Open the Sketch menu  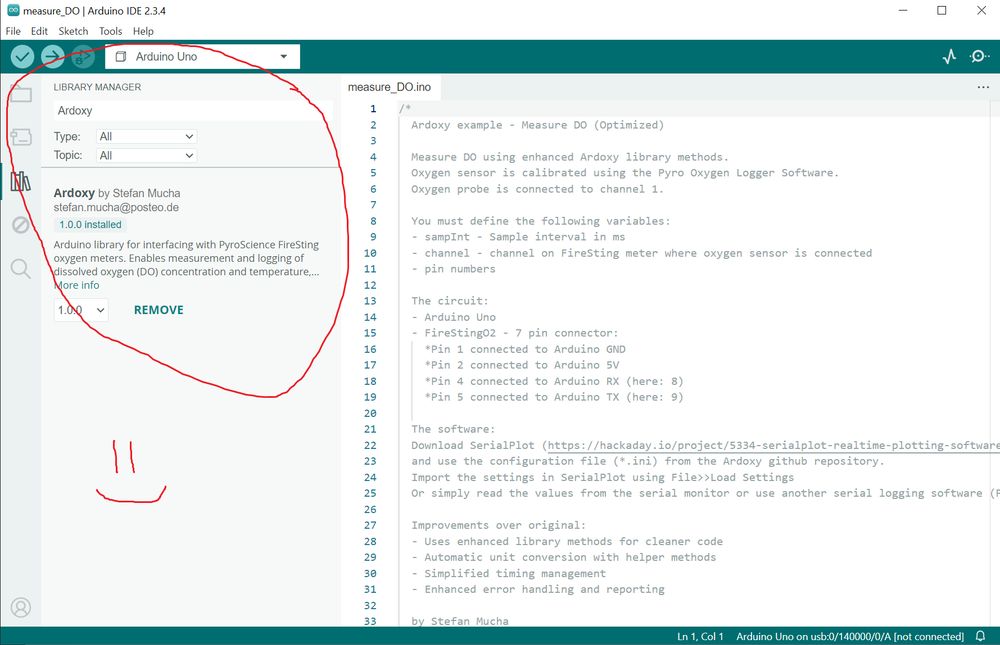pos(73,31)
